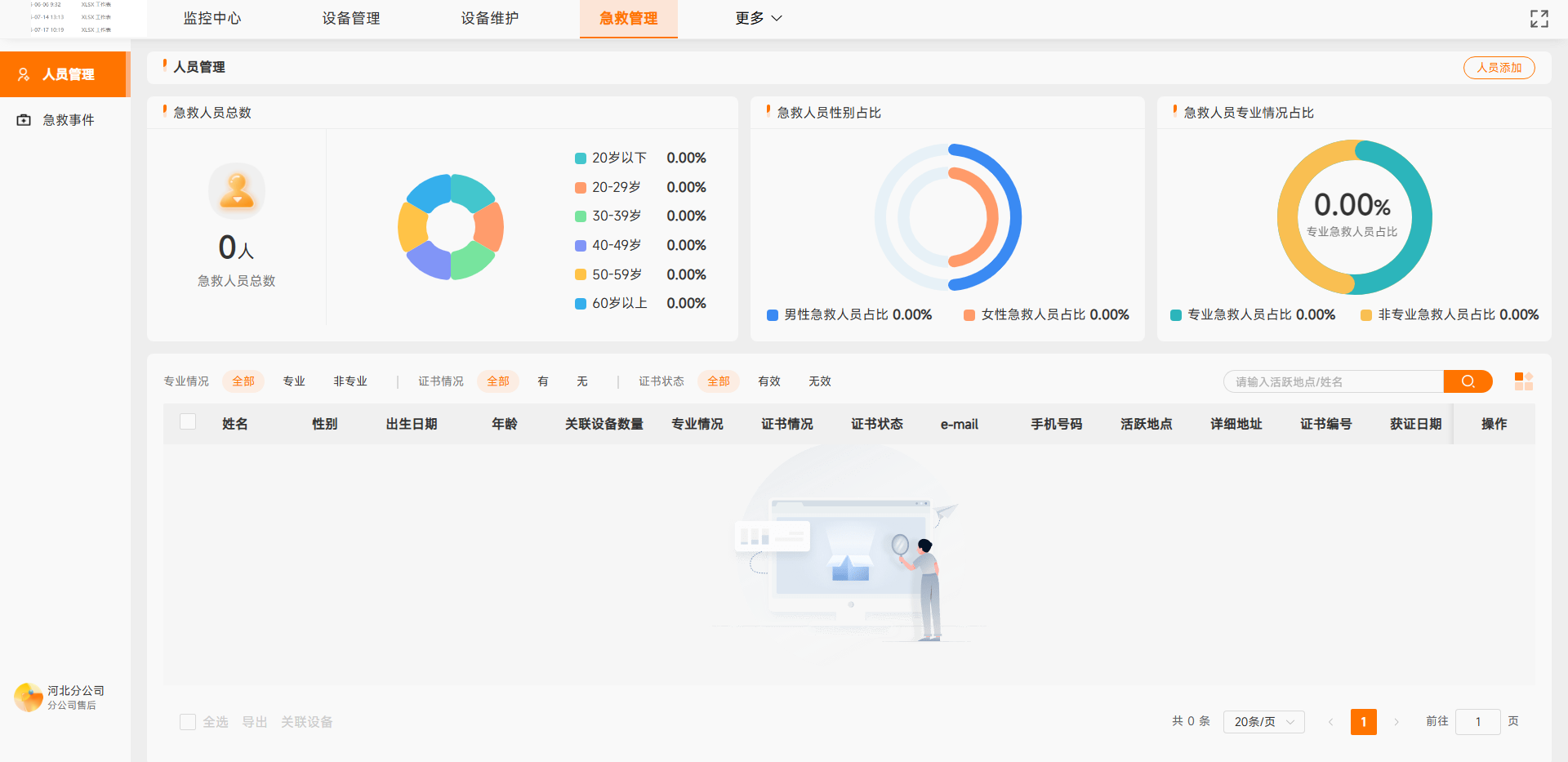Toggle the table header select-all checkbox
The width and height of the screenshot is (1568, 762).
click(x=188, y=422)
